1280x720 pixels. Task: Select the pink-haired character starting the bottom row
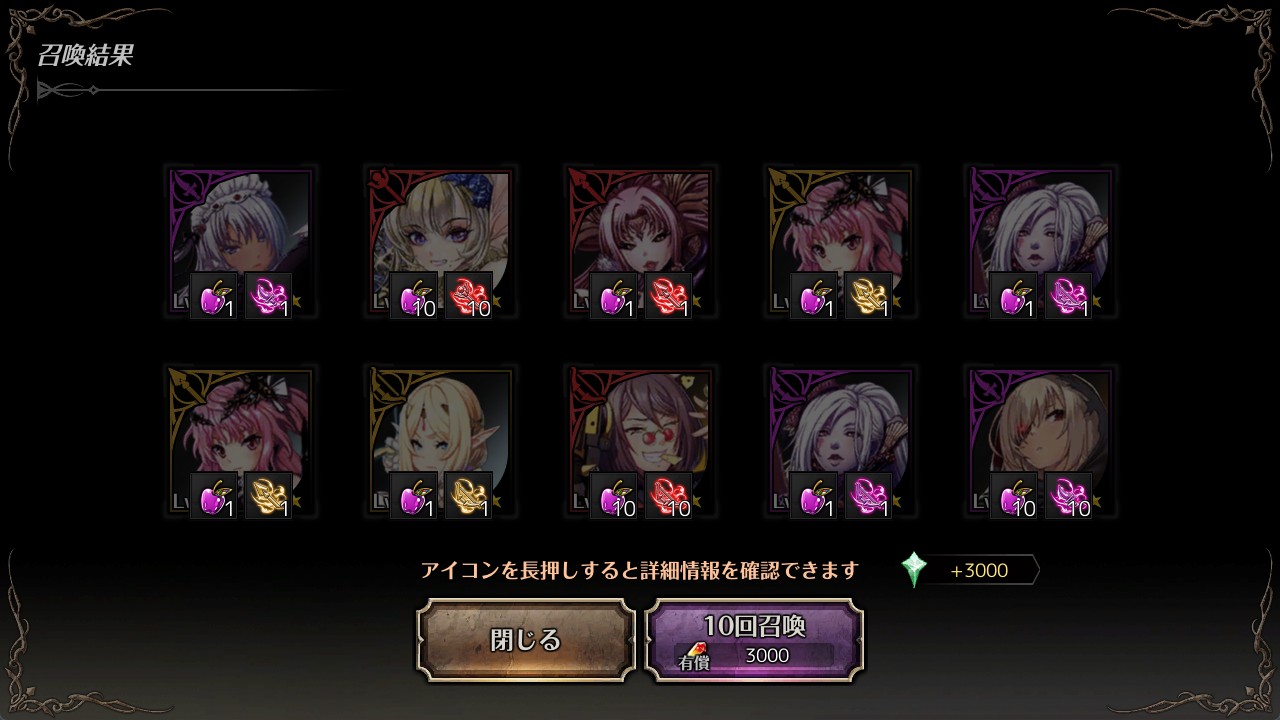[240, 442]
